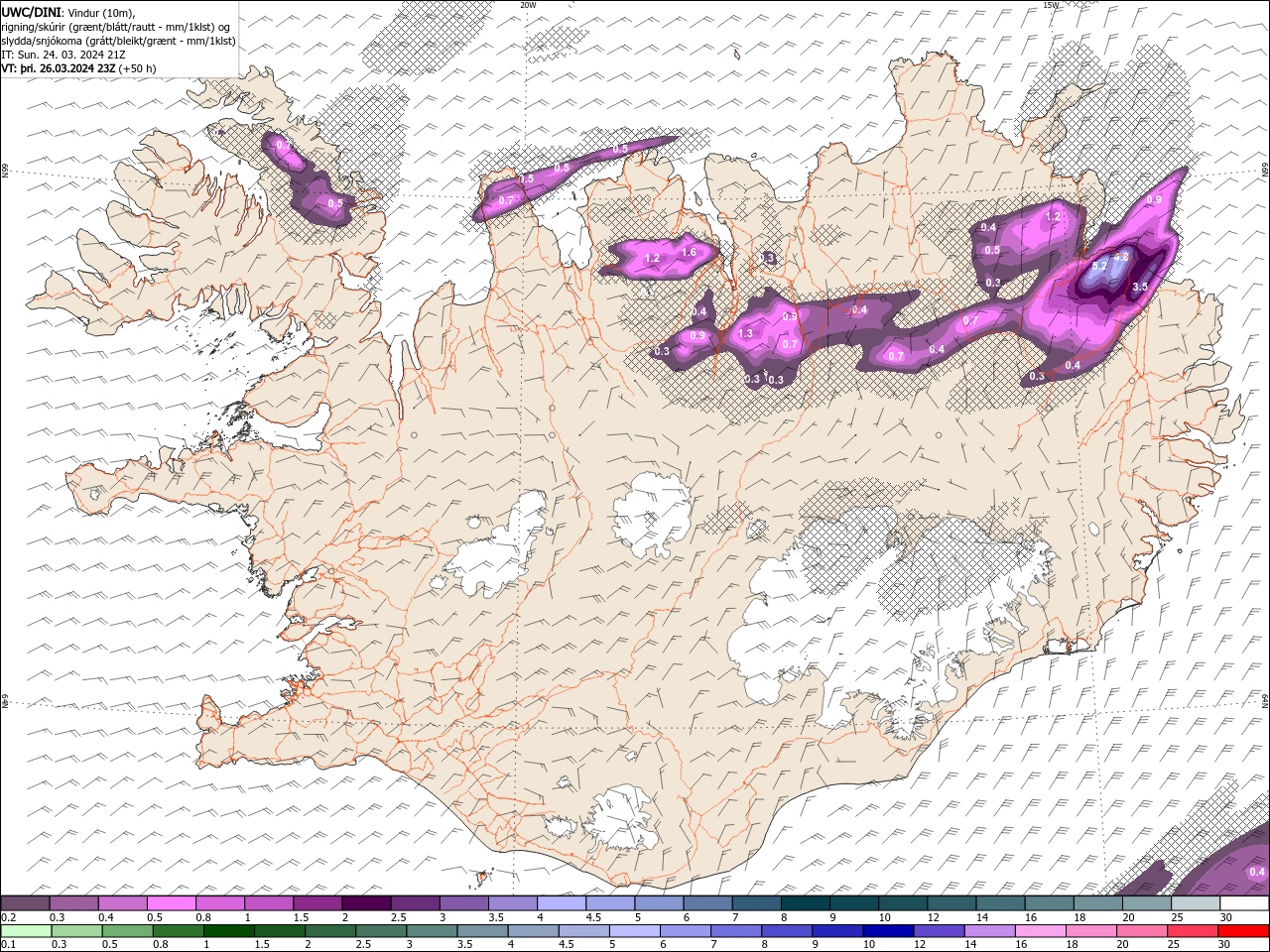Pick upper legend swatch between 4 and 4.5
Image resolution: width=1270 pixels, height=952 pixels.
pyautogui.click(x=560, y=903)
